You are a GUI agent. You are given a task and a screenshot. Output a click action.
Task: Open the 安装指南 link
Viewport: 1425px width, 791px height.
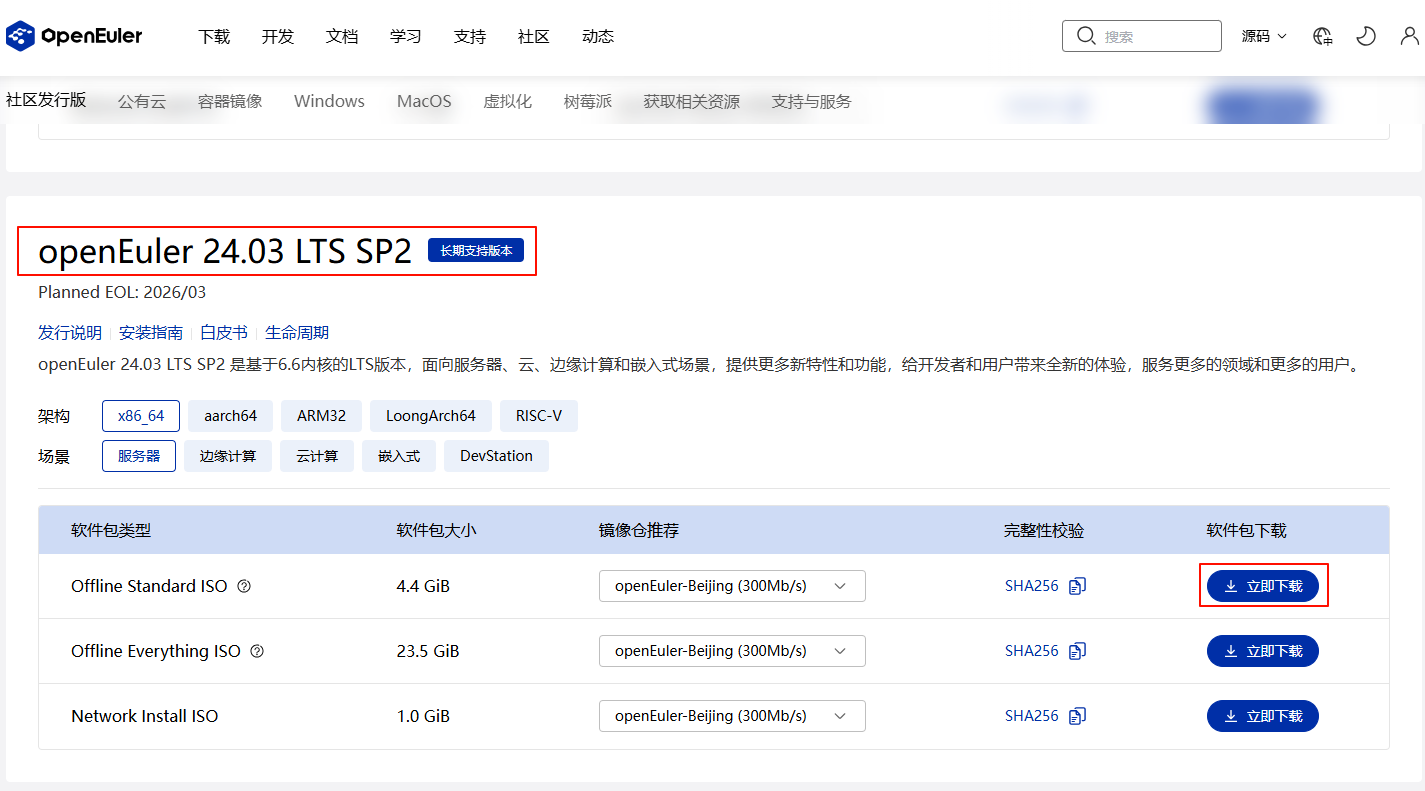coord(151,333)
